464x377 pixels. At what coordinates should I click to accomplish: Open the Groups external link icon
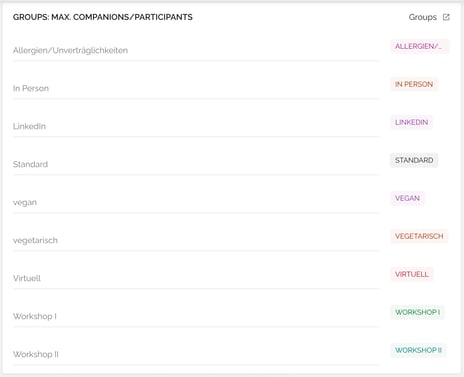(446, 17)
